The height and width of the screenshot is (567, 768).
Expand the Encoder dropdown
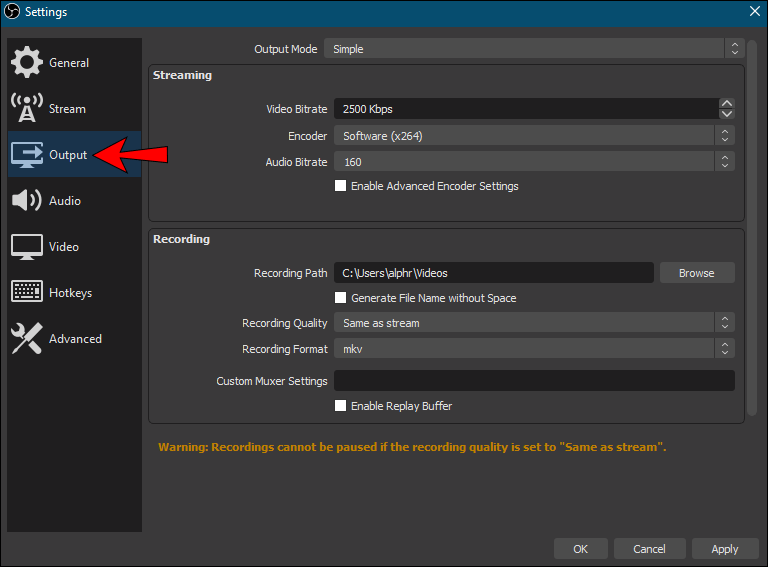click(x=534, y=136)
